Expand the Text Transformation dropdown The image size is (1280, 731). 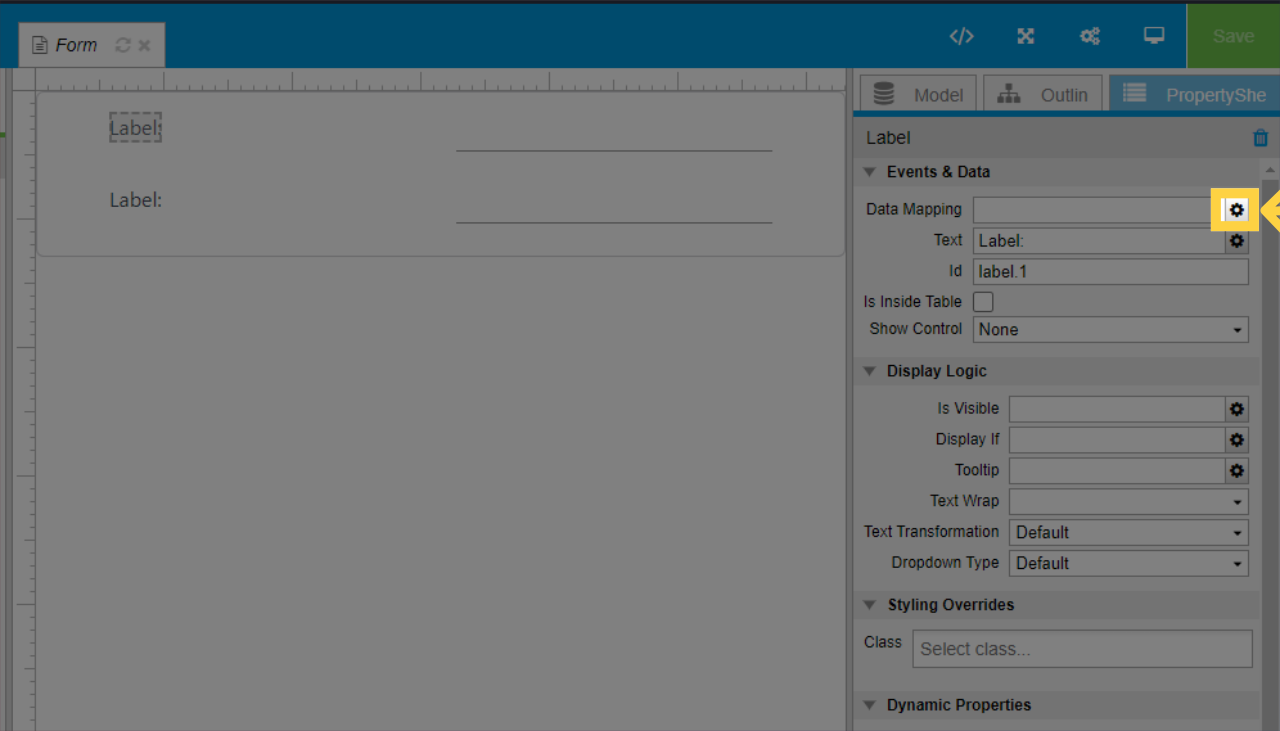tap(1128, 533)
